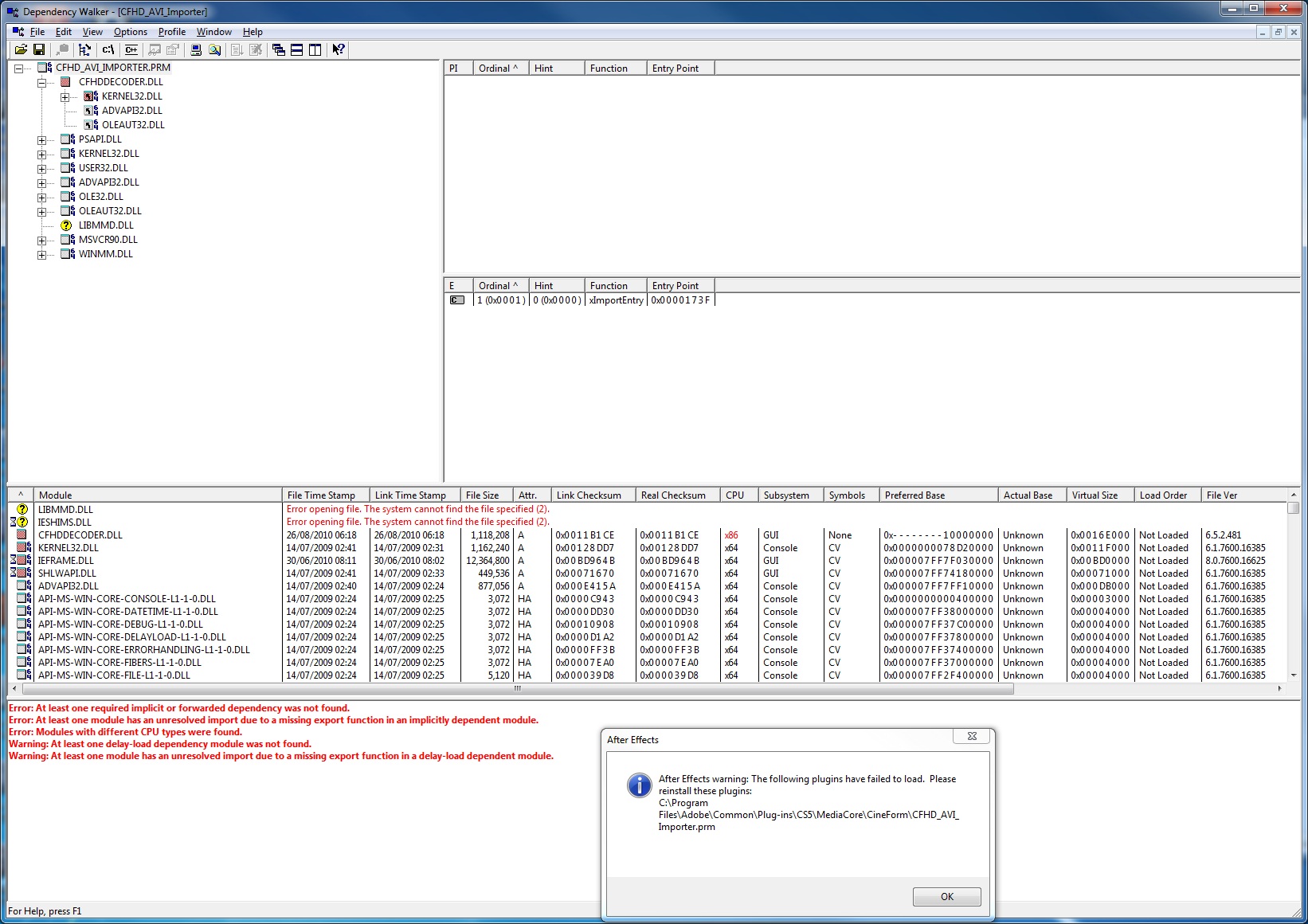The height and width of the screenshot is (924, 1308).
Task: Sort module list by File Size column
Action: 482,495
